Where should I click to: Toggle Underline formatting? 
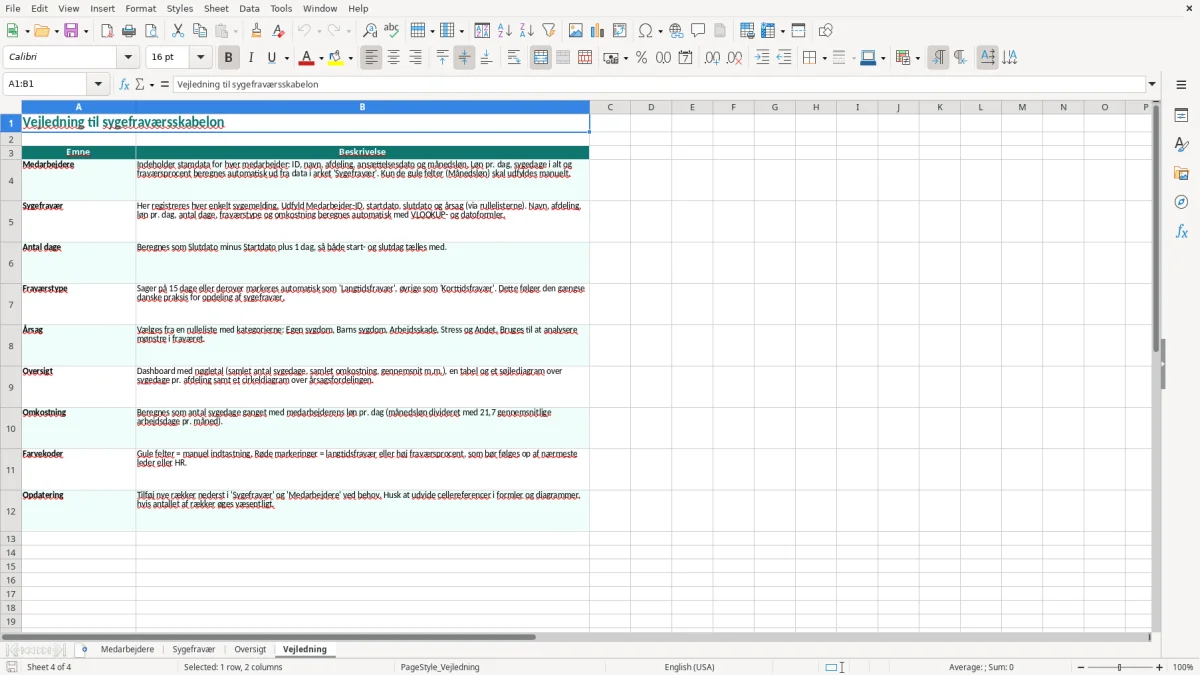[x=272, y=58]
